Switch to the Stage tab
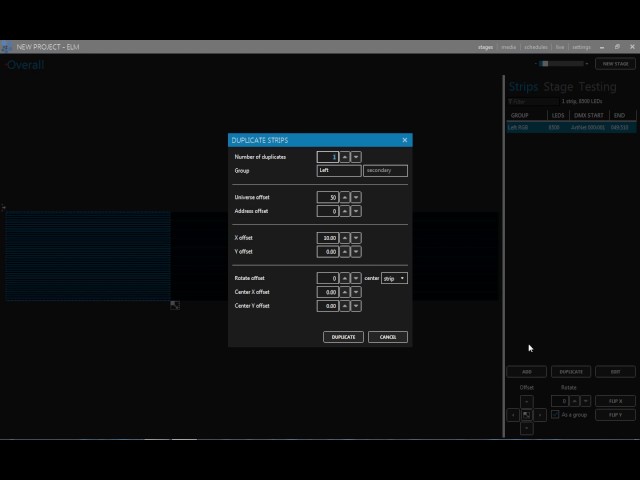This screenshot has height=480, width=640. click(558, 87)
